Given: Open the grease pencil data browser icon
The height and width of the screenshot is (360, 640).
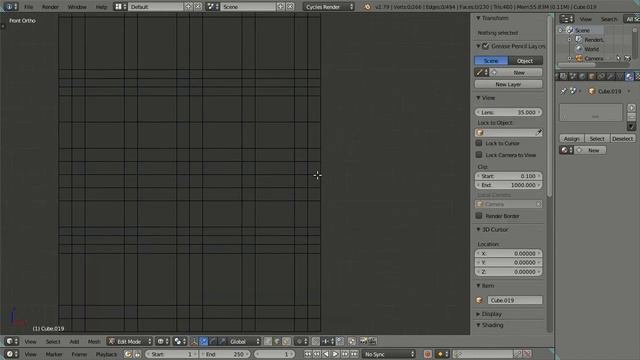Looking at the screenshot, I should [482, 72].
